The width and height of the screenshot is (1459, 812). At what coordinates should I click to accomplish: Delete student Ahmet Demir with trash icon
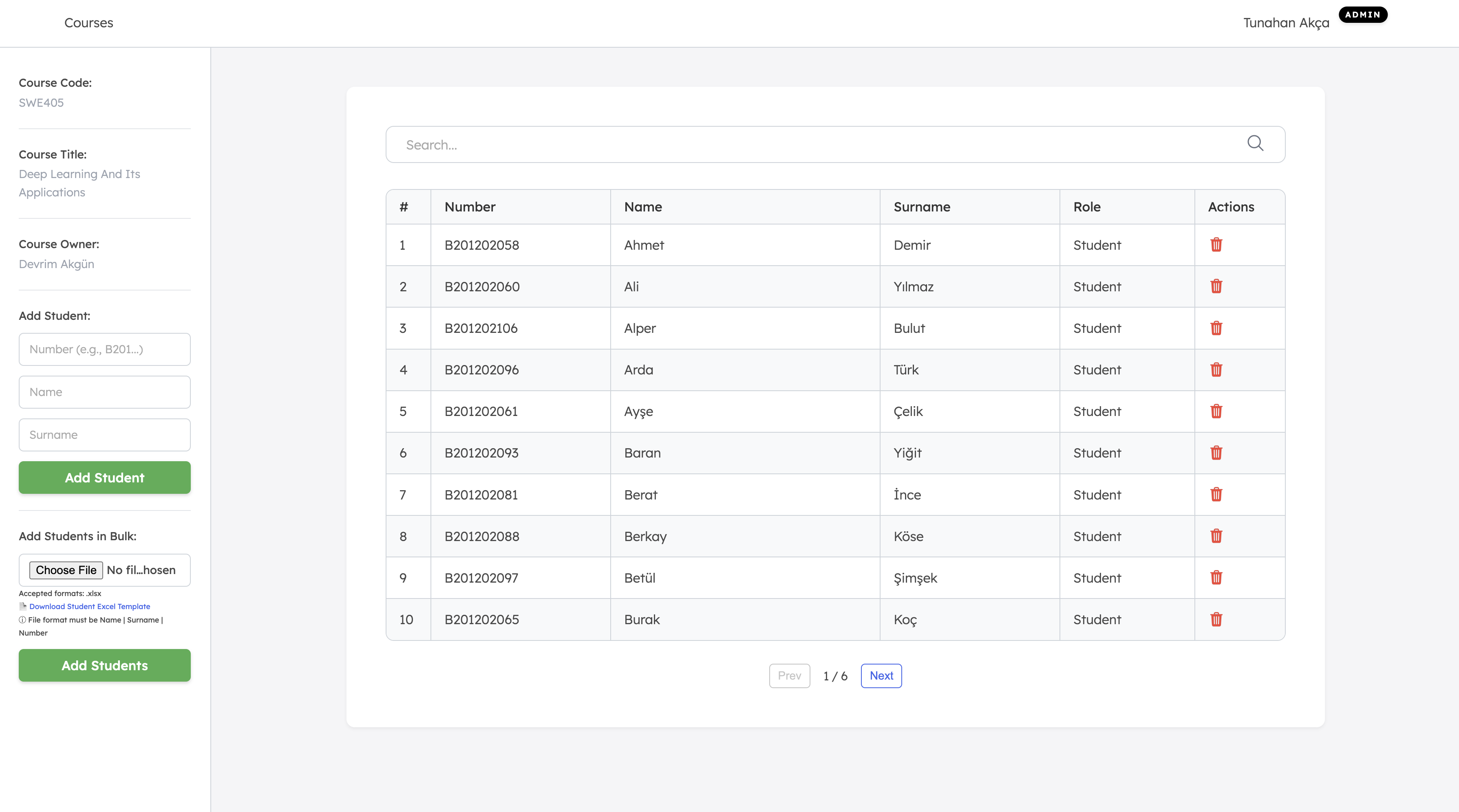pyautogui.click(x=1216, y=244)
